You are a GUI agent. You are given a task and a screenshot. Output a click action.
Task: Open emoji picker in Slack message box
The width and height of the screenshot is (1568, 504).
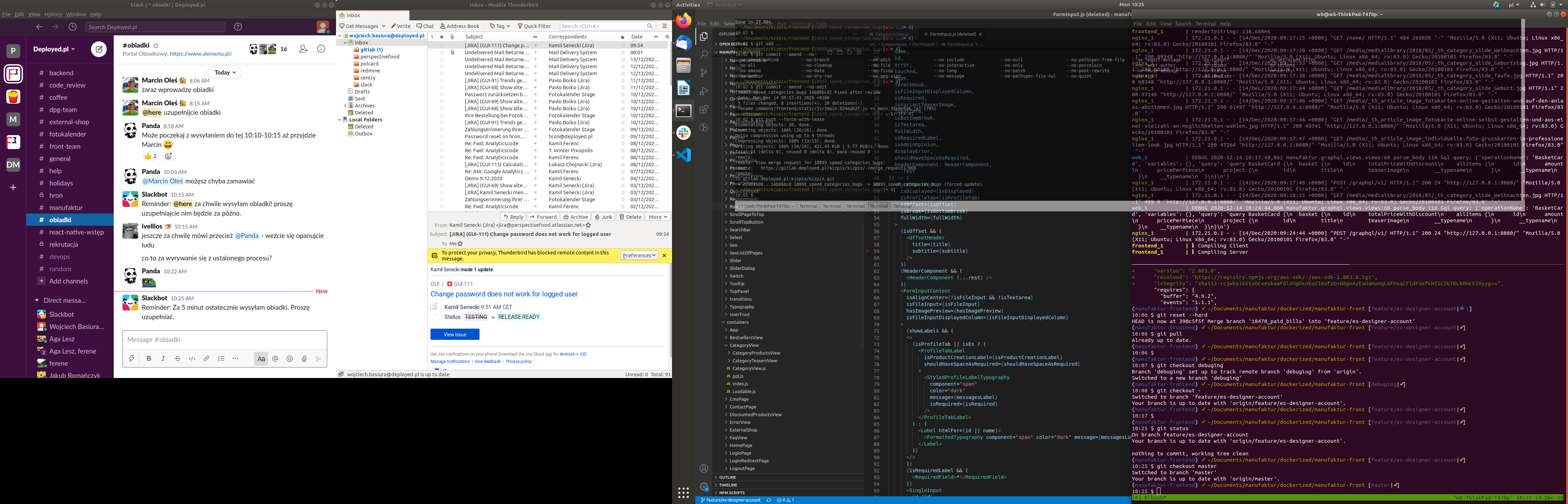(x=290, y=359)
